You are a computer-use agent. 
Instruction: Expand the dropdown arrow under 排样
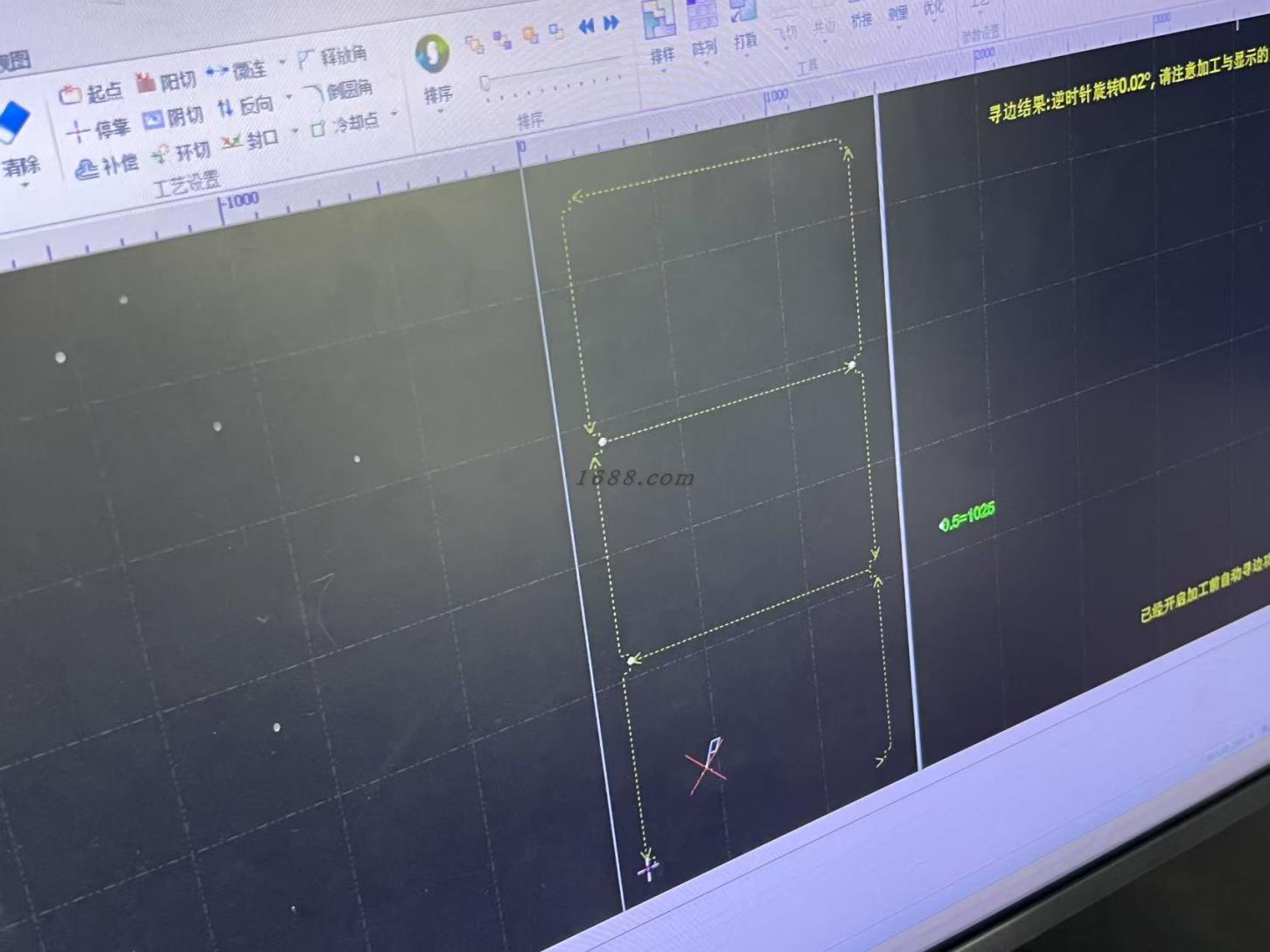click(x=665, y=72)
